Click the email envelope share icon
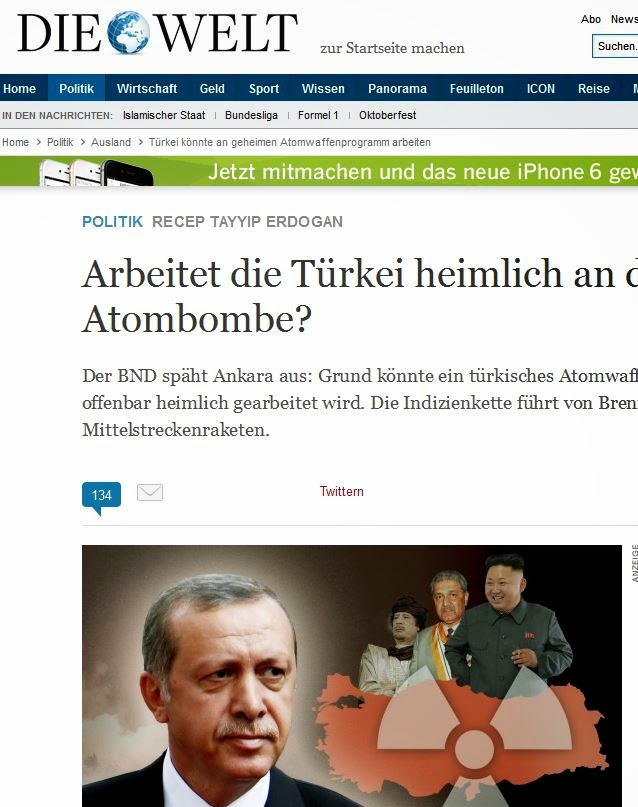The image size is (638, 807). coord(150,493)
